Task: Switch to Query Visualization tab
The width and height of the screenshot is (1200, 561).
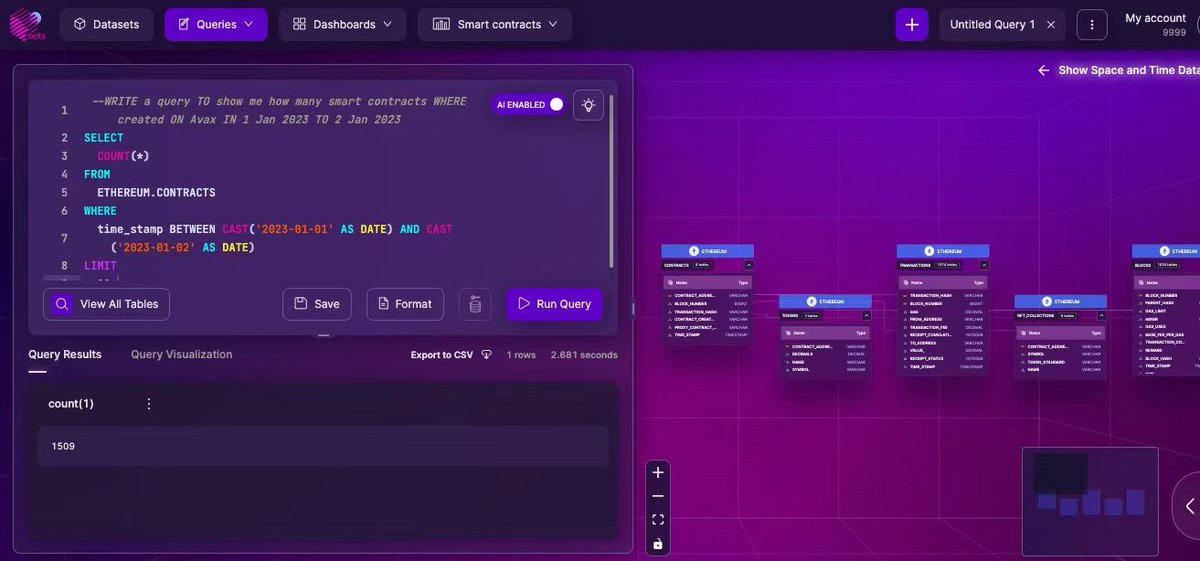Action: tap(181, 354)
